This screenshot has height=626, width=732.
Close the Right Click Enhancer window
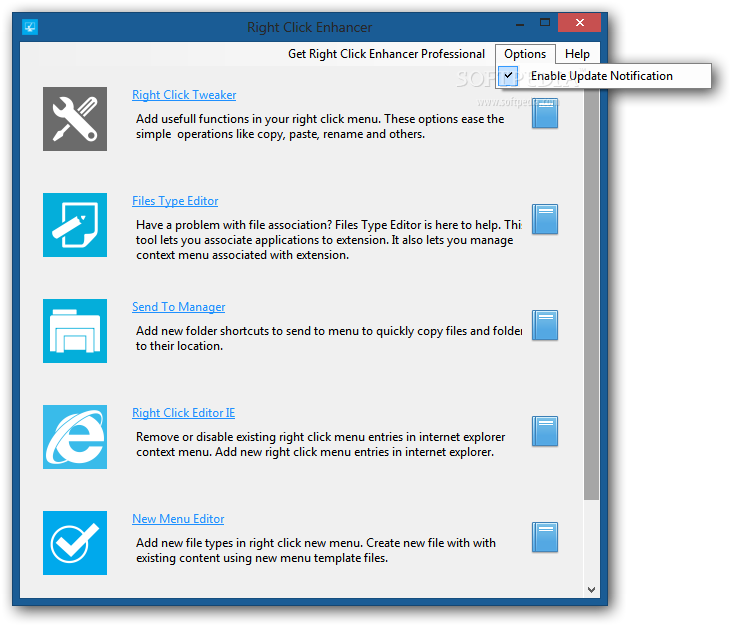coord(579,22)
